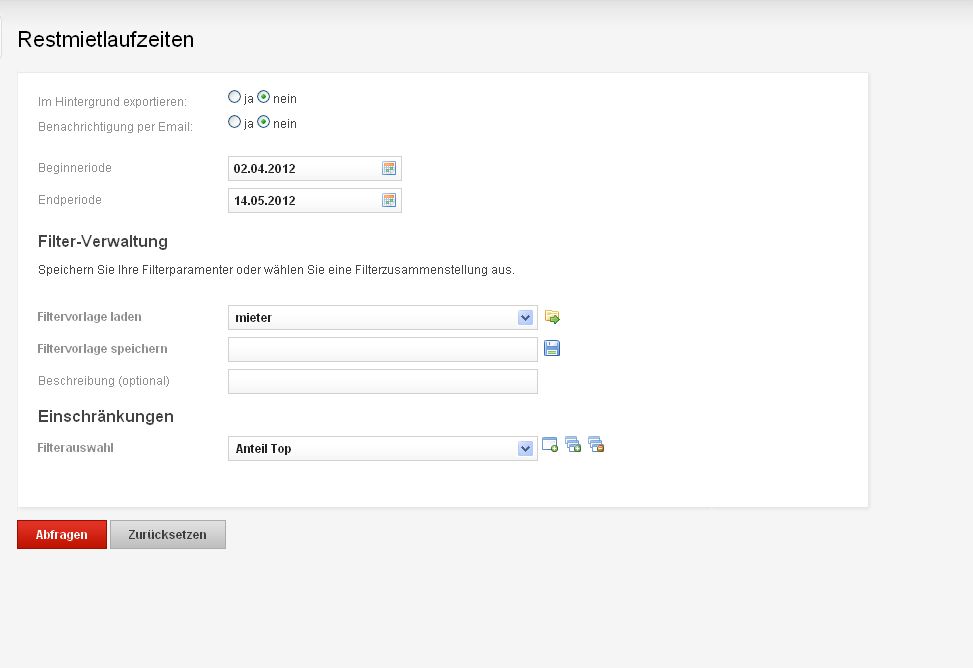The image size is (973, 668).
Task: Click the load filter template folder icon
Action: coord(552,317)
